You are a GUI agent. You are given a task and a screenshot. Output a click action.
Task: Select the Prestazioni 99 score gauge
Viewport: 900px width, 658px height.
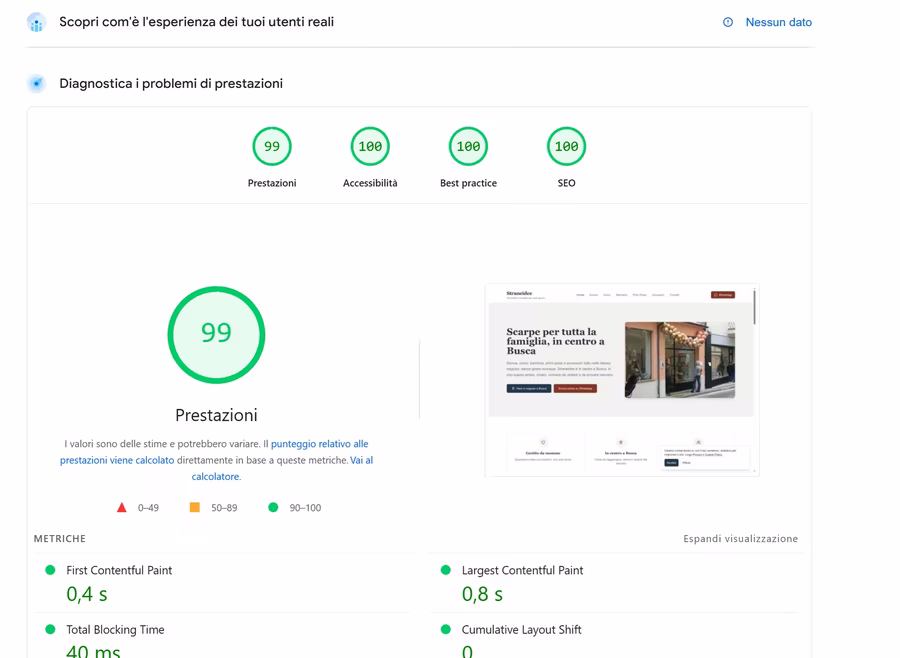272,146
